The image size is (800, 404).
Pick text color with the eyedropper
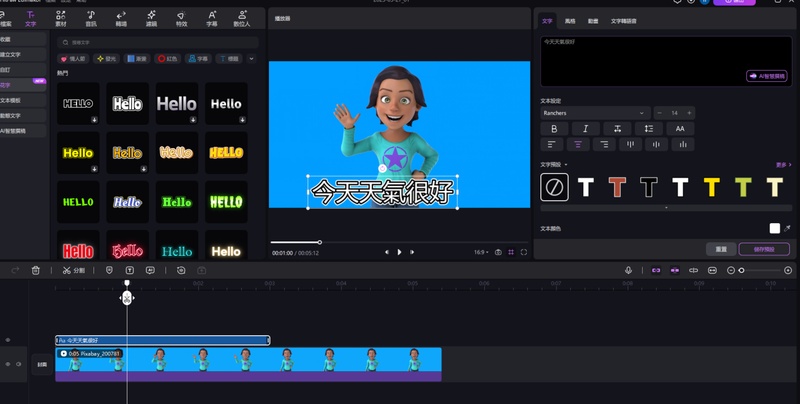pyautogui.click(x=787, y=228)
